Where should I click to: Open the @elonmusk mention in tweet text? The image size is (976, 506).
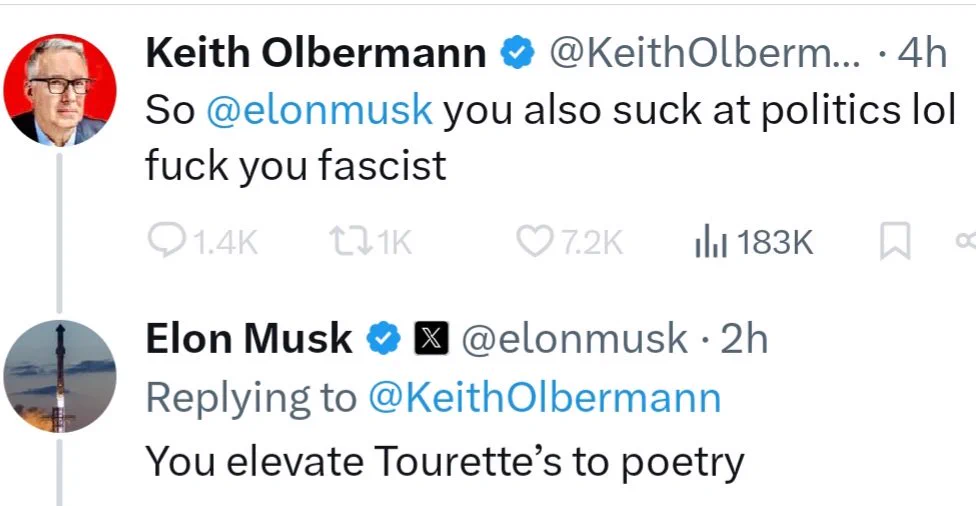pyautogui.click(x=319, y=110)
